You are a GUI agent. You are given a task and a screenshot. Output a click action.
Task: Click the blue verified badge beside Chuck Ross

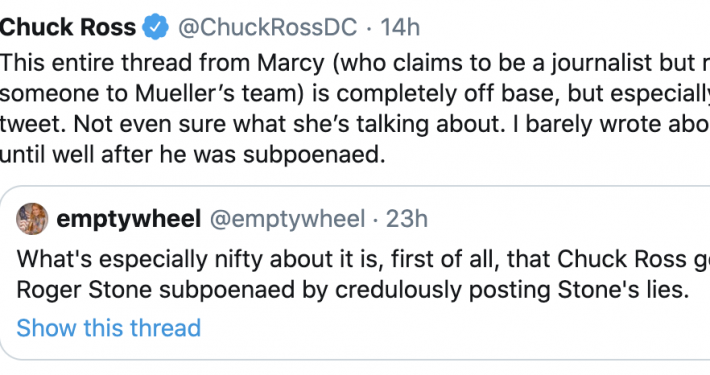coord(156,27)
